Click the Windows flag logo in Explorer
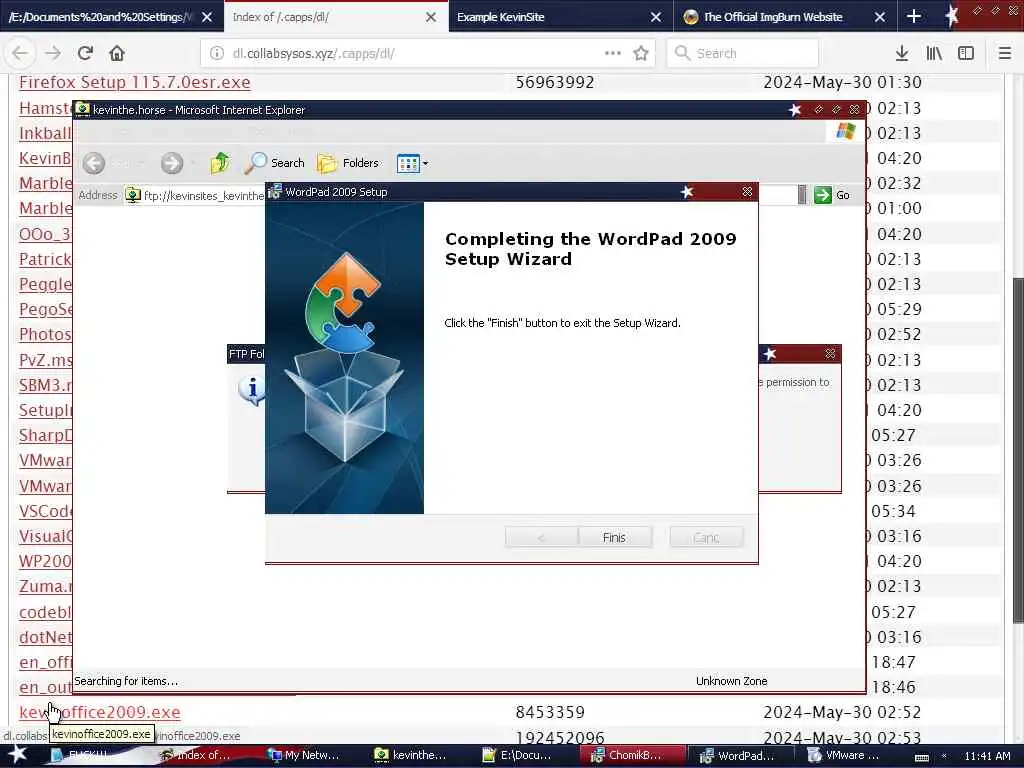Screen dimensions: 1024x768 click(x=846, y=131)
